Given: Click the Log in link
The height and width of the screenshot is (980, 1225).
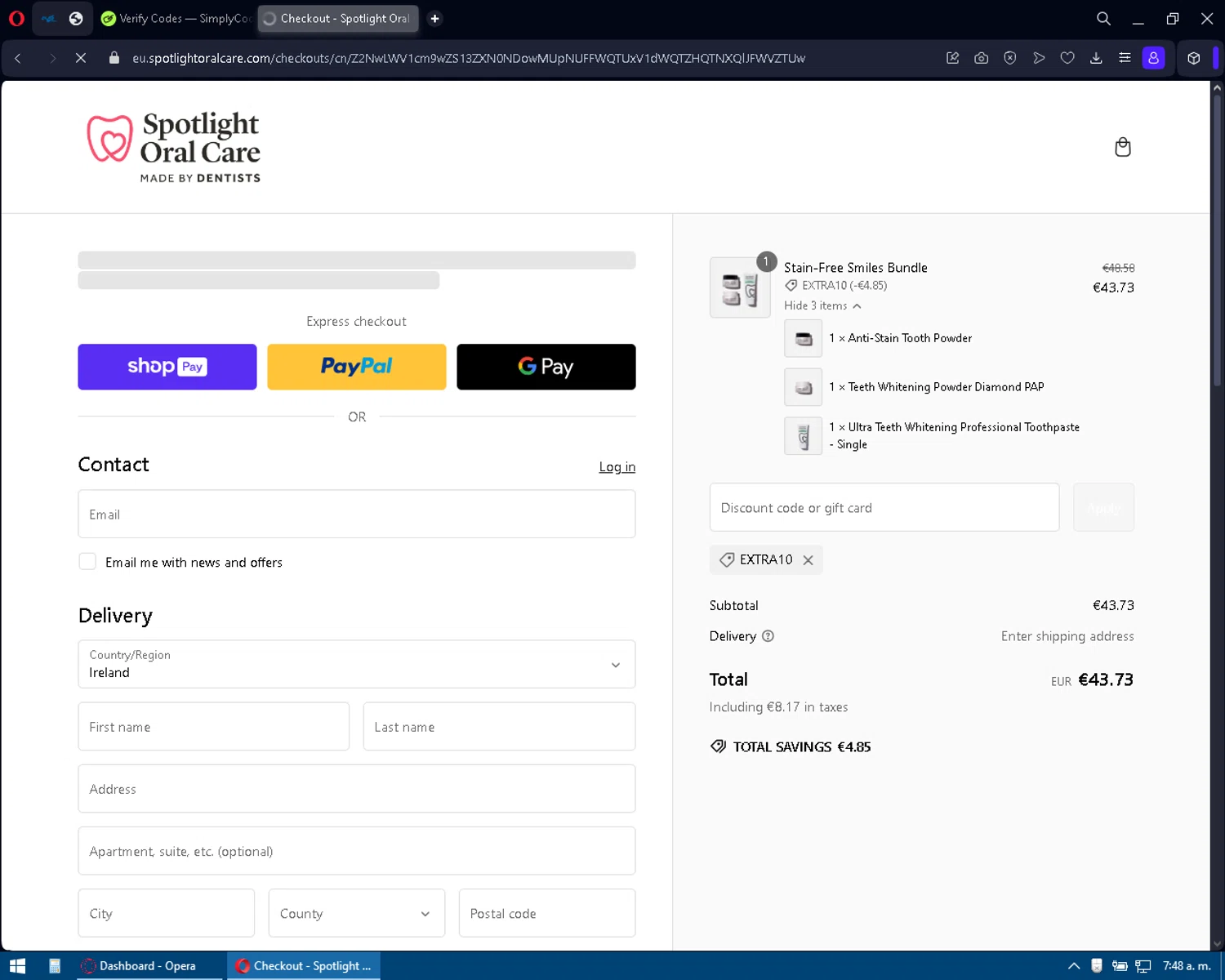Looking at the screenshot, I should (617, 467).
